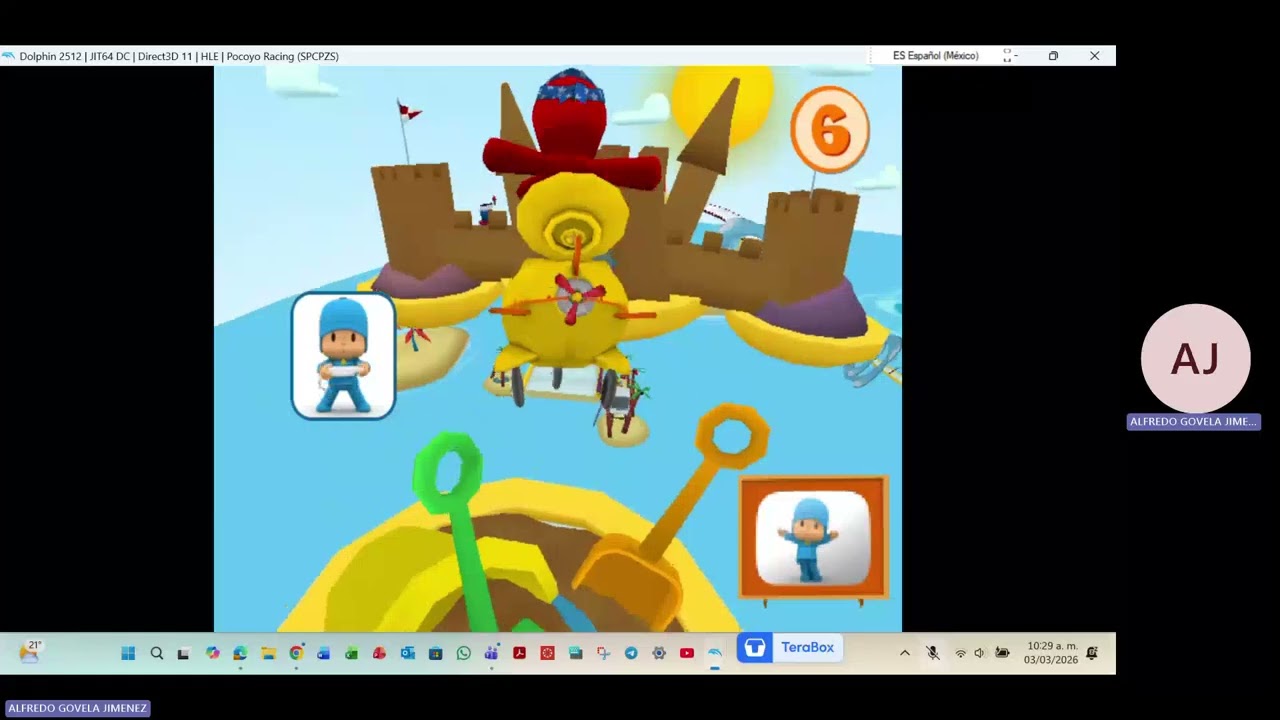Close the Dolphin emulator window
Viewport: 1280px width, 720px height.
click(x=1095, y=56)
